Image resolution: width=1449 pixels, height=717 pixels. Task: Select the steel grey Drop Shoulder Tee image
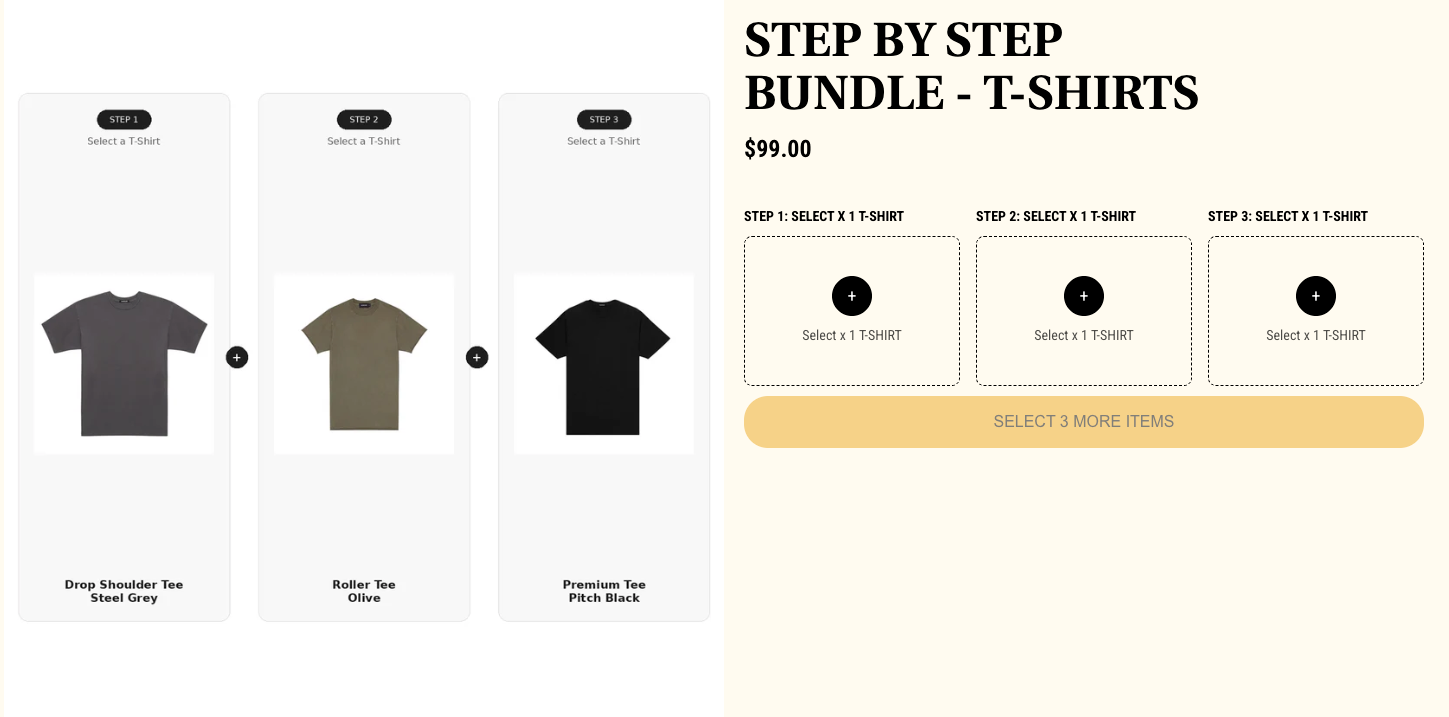124,364
